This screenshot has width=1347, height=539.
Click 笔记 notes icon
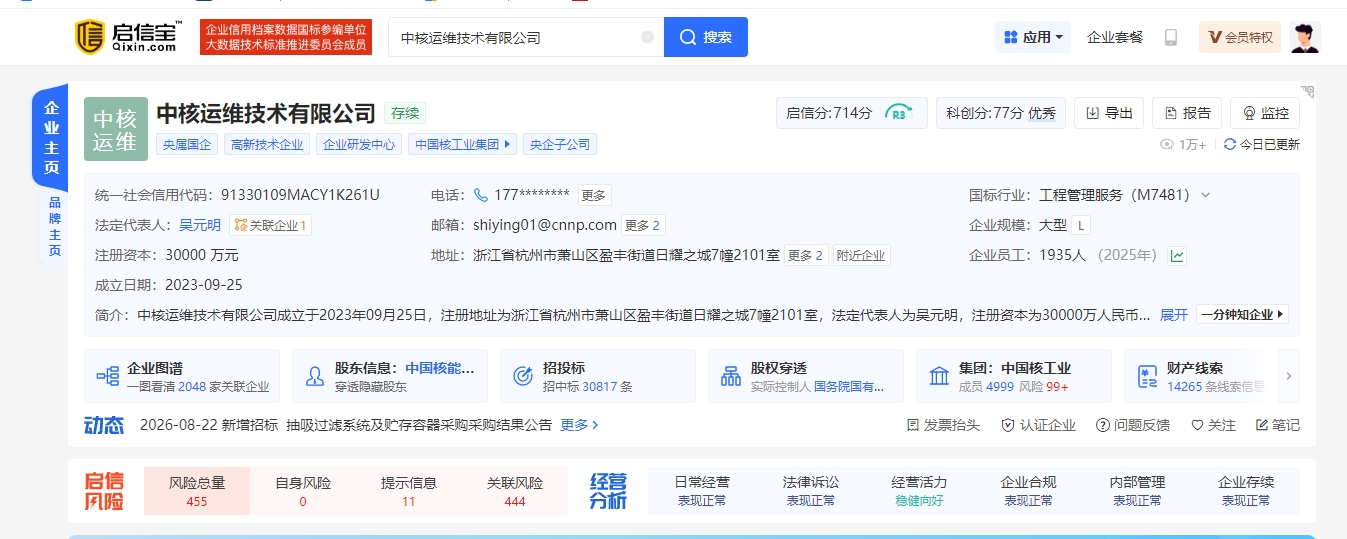pyautogui.click(x=1278, y=425)
